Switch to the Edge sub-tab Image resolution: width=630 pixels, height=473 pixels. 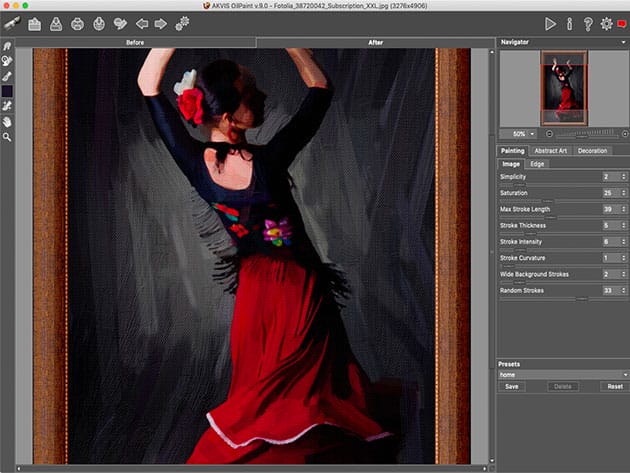537,163
